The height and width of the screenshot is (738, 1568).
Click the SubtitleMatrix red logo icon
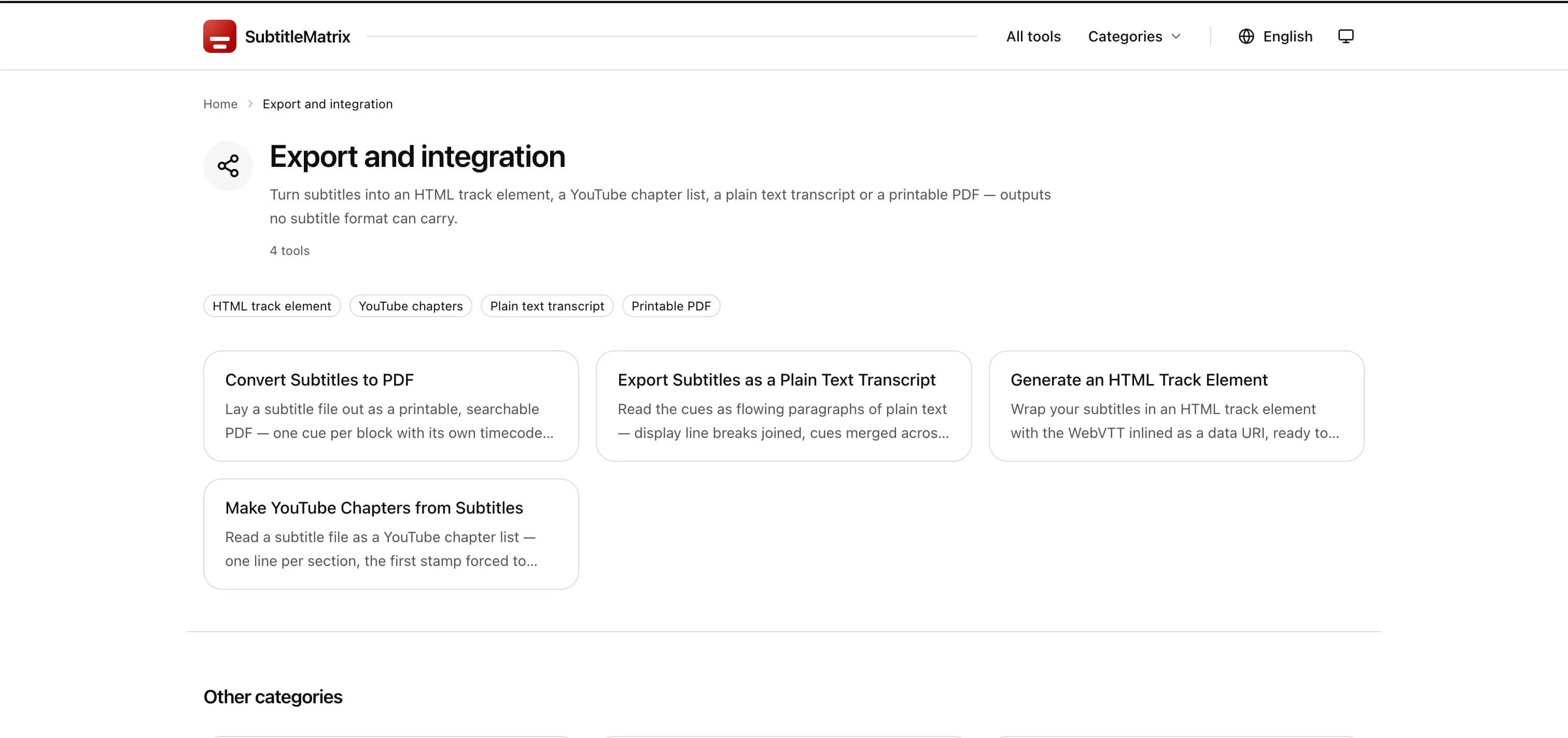pyautogui.click(x=220, y=36)
